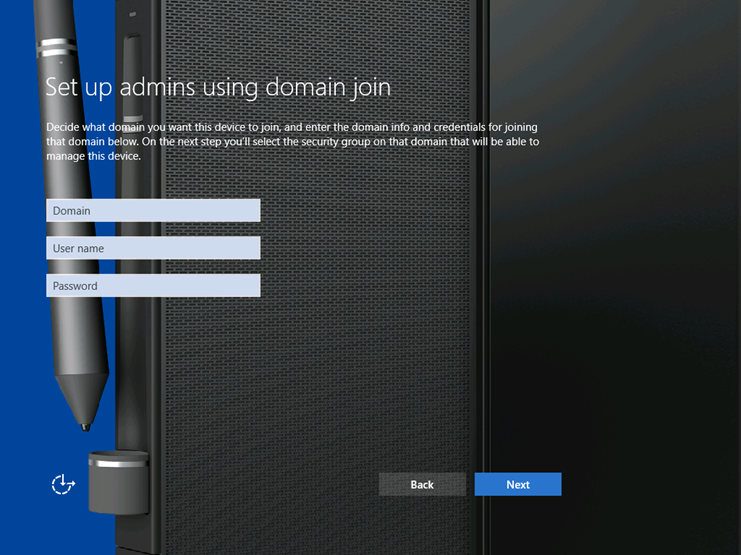This screenshot has height=555, width=741.
Task: Click the 'Next' label on blue button
Action: pyautogui.click(x=518, y=485)
